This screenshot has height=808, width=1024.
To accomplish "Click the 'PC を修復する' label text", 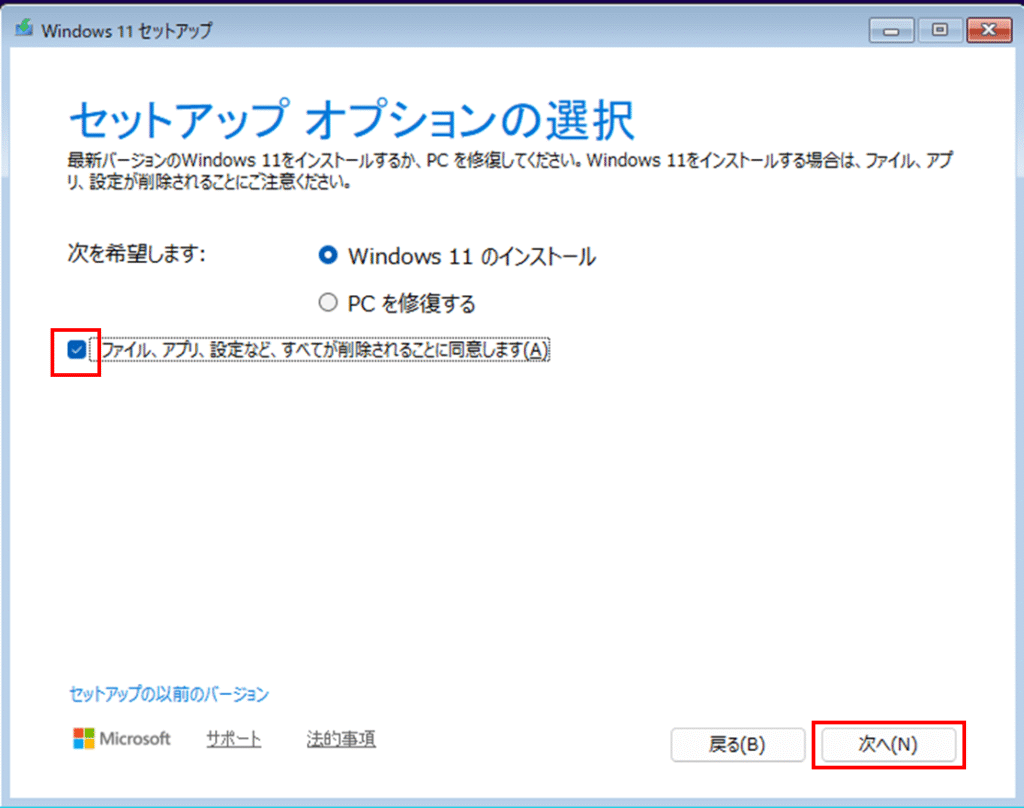I will click(411, 303).
